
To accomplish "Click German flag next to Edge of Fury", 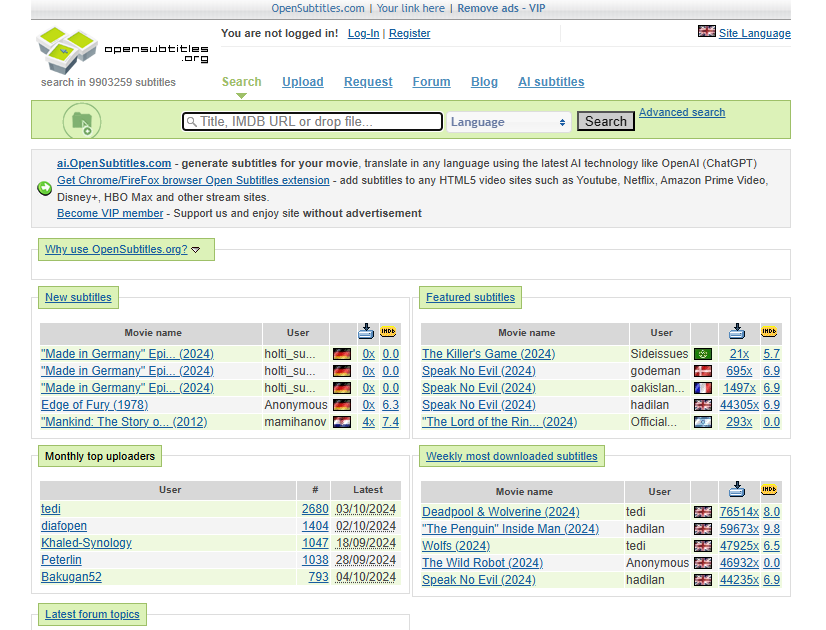I will pos(342,405).
